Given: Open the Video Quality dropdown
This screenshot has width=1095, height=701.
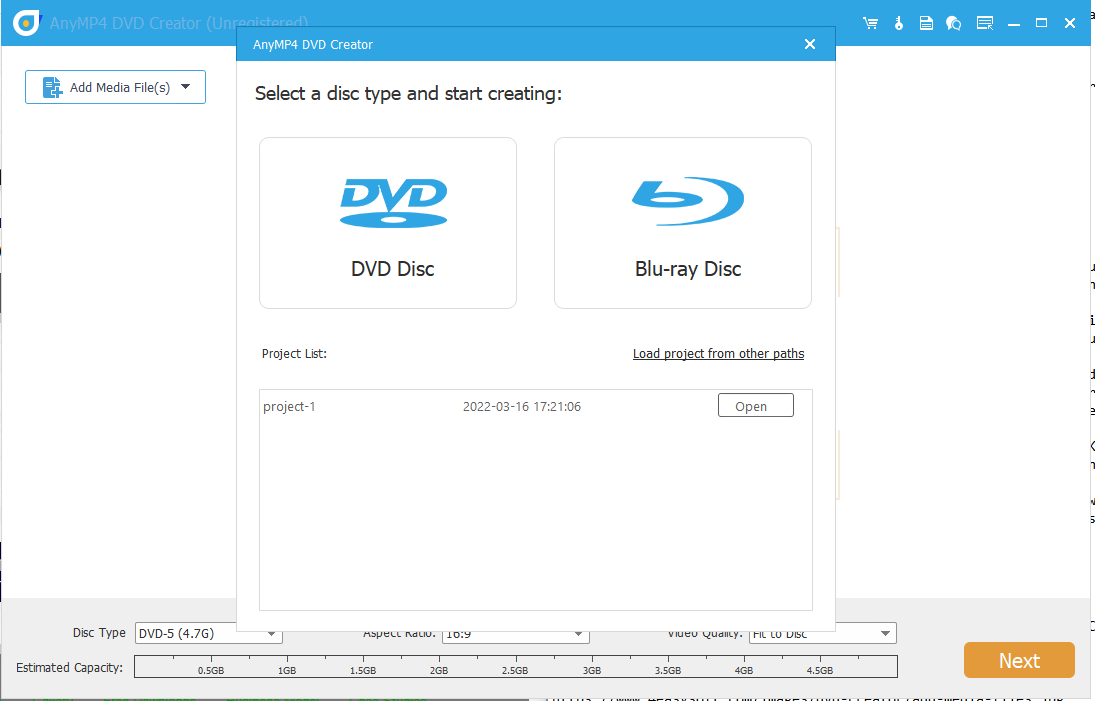Looking at the screenshot, I should tap(823, 634).
